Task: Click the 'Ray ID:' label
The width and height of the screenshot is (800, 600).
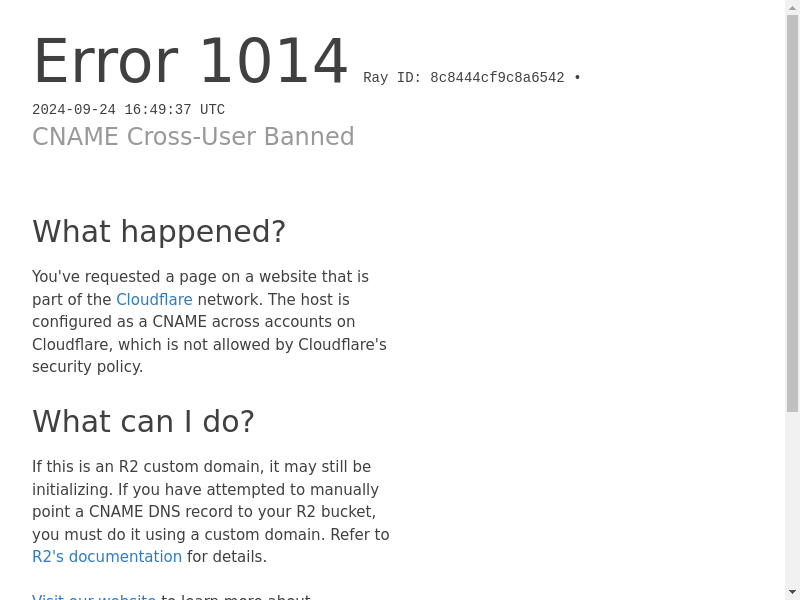Action: coord(392,78)
